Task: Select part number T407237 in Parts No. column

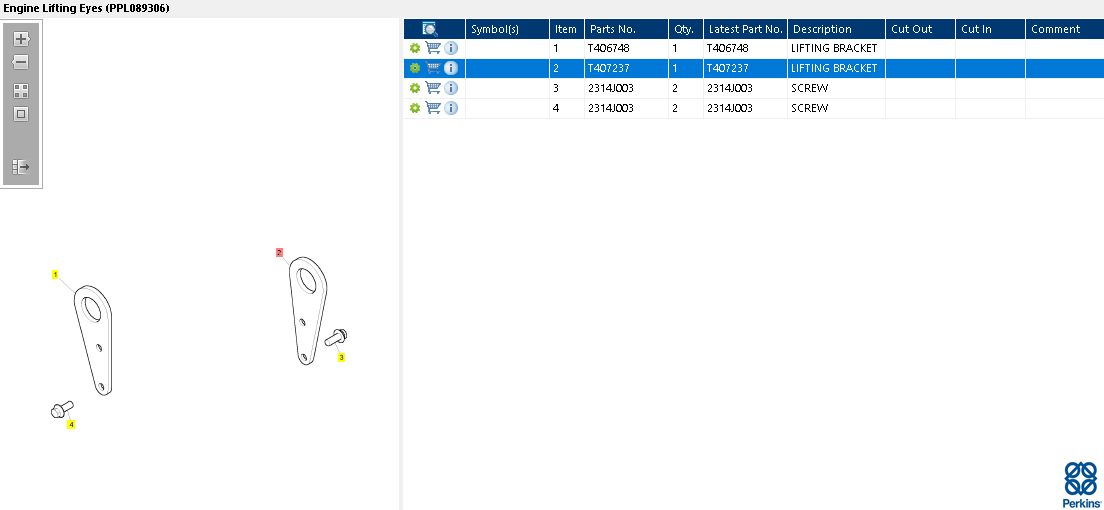Action: coord(608,68)
